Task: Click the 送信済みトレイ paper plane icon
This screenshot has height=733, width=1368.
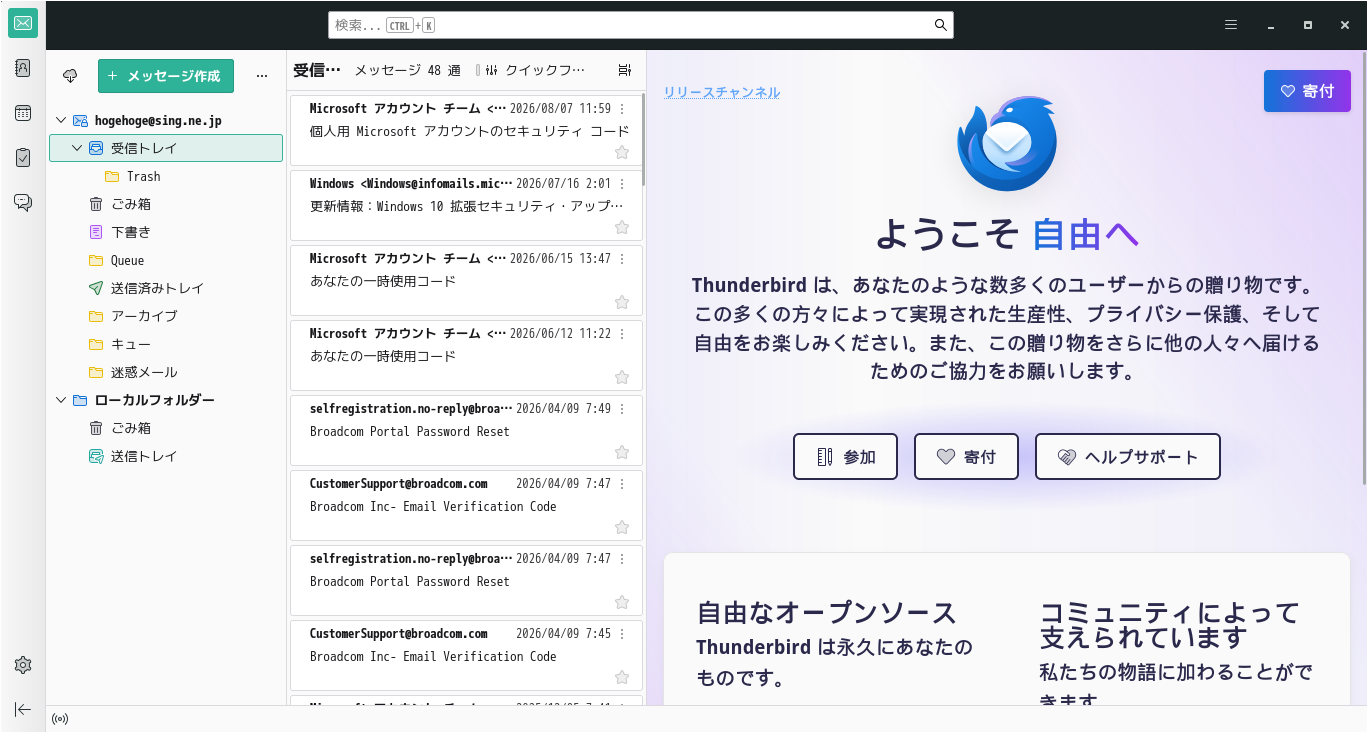Action: (96, 288)
